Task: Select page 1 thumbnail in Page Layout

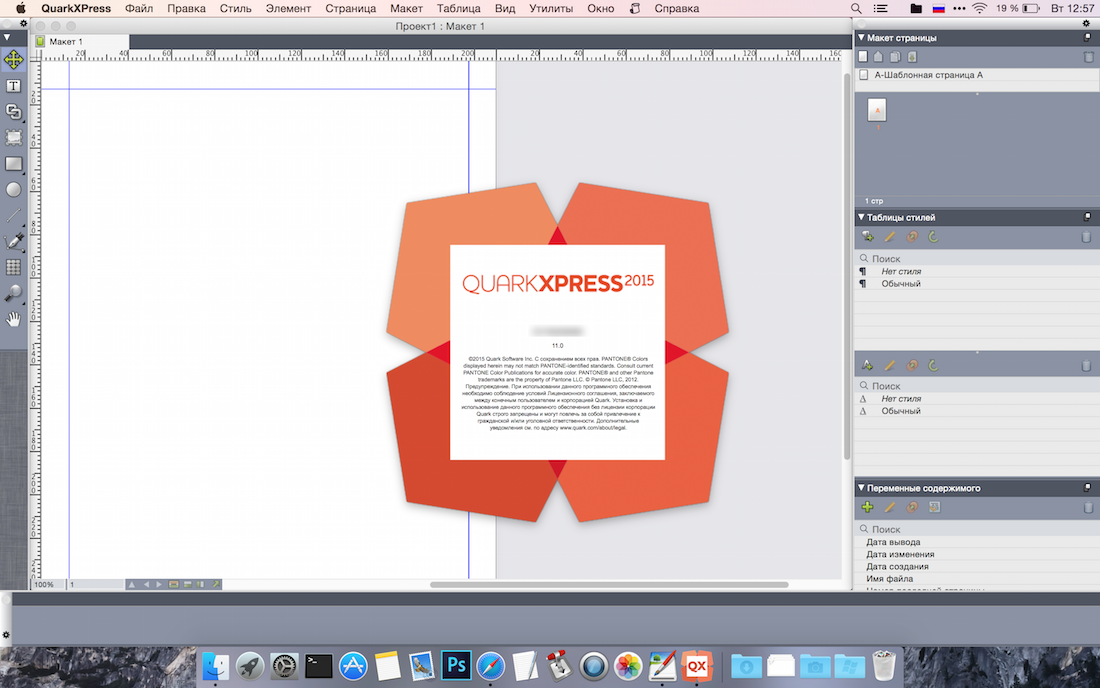Action: click(x=877, y=110)
